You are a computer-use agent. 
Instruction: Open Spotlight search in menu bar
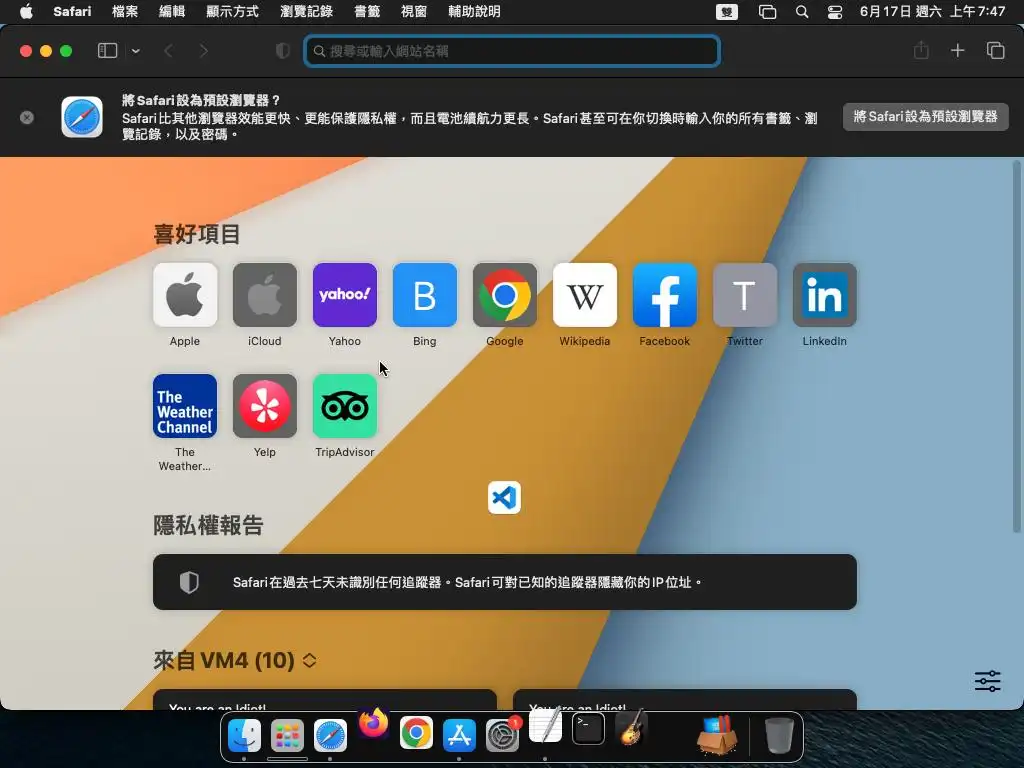pyautogui.click(x=802, y=12)
